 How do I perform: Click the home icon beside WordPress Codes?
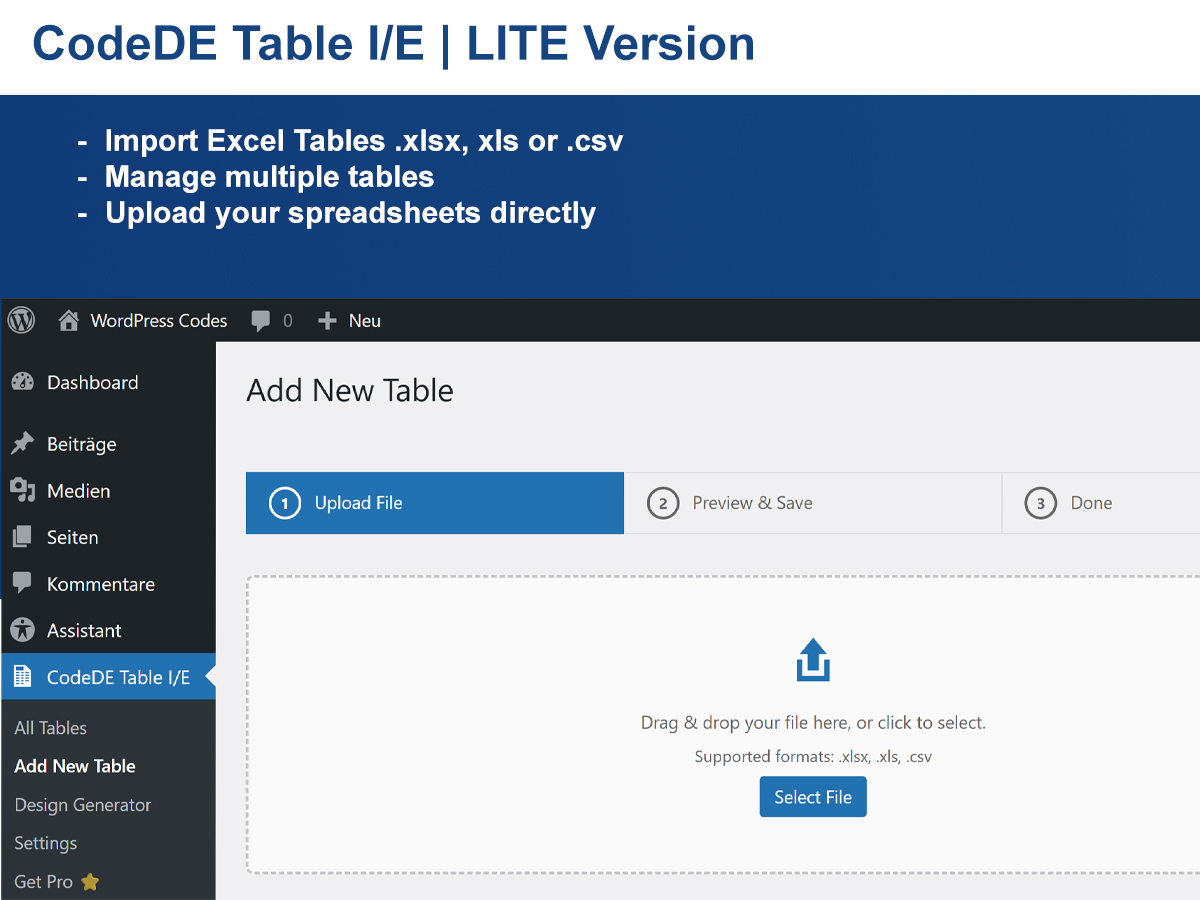[x=69, y=320]
